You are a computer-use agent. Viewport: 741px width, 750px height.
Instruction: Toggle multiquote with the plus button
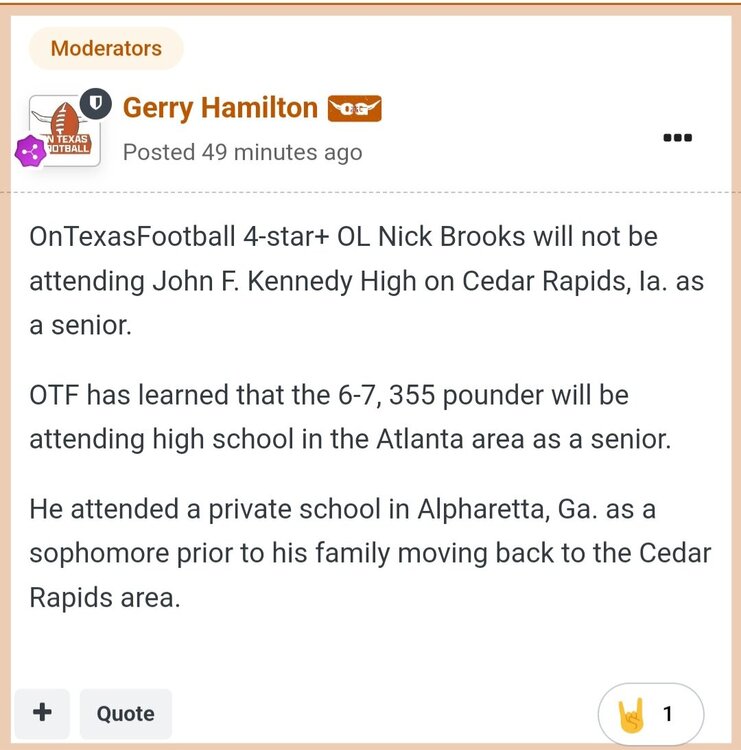(x=42, y=713)
